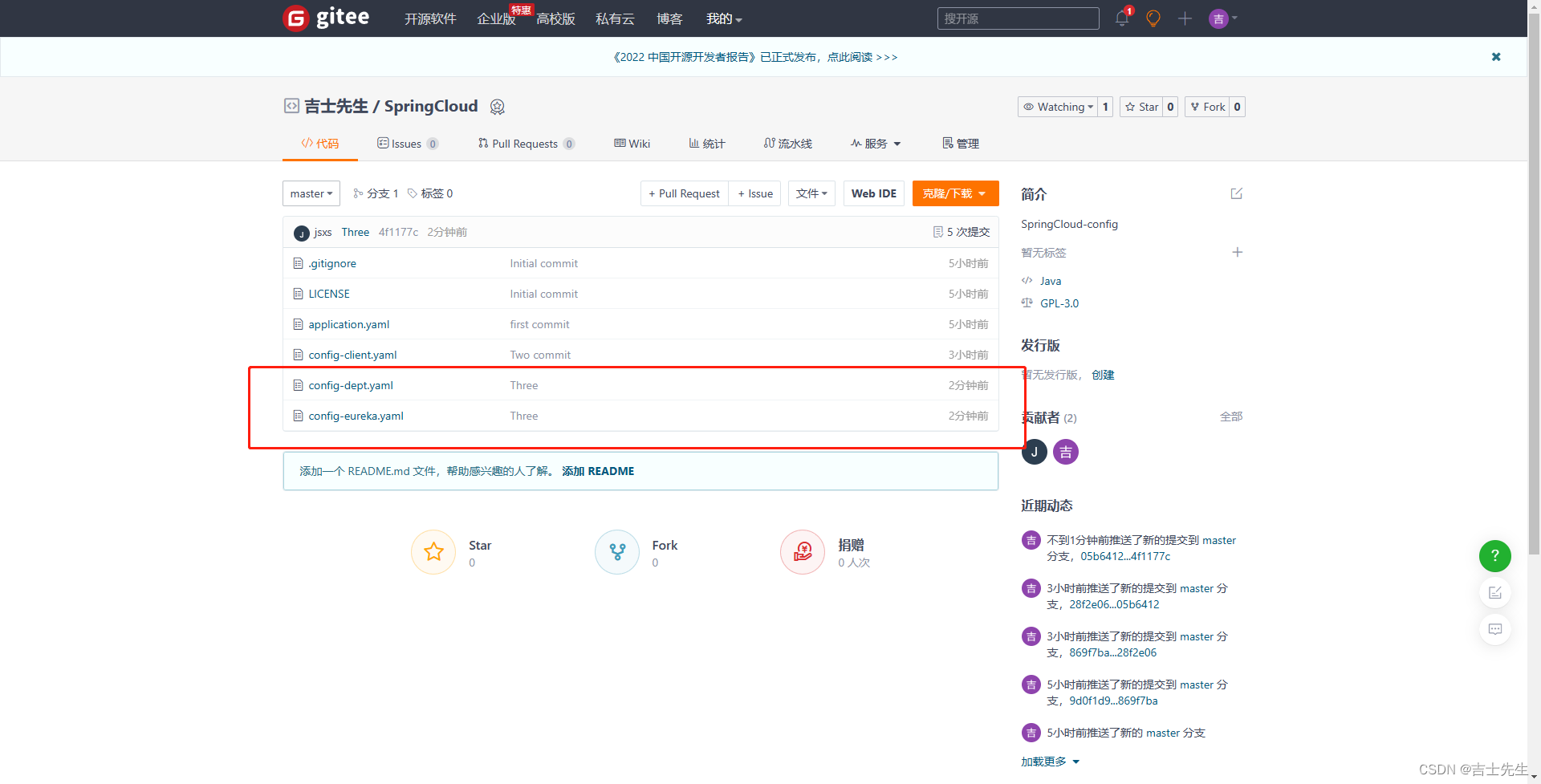Image resolution: width=1541 pixels, height=784 pixels.
Task: Open config-client.yaml file
Action: coord(352,355)
